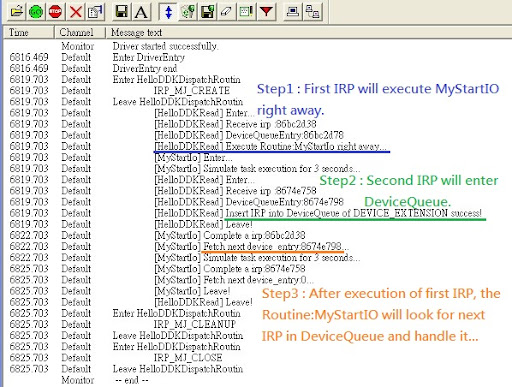Click the IRP_MJ_CLEANUP message

coord(195,324)
